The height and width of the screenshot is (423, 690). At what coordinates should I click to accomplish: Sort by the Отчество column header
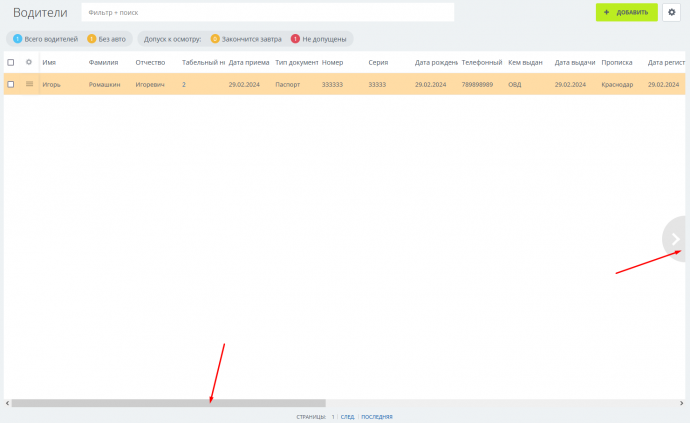150,63
